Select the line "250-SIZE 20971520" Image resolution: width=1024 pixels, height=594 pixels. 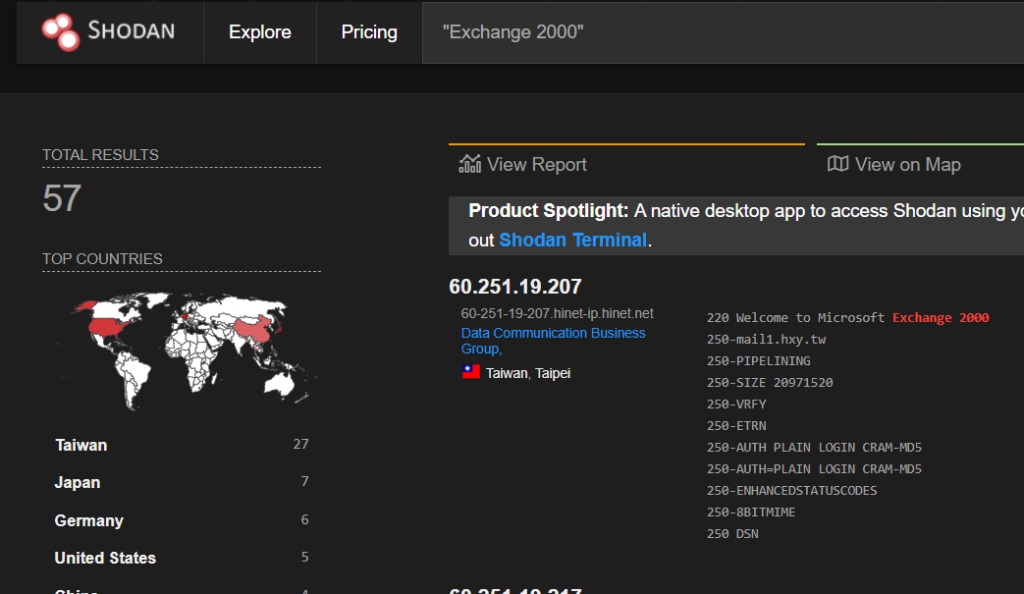pos(770,383)
